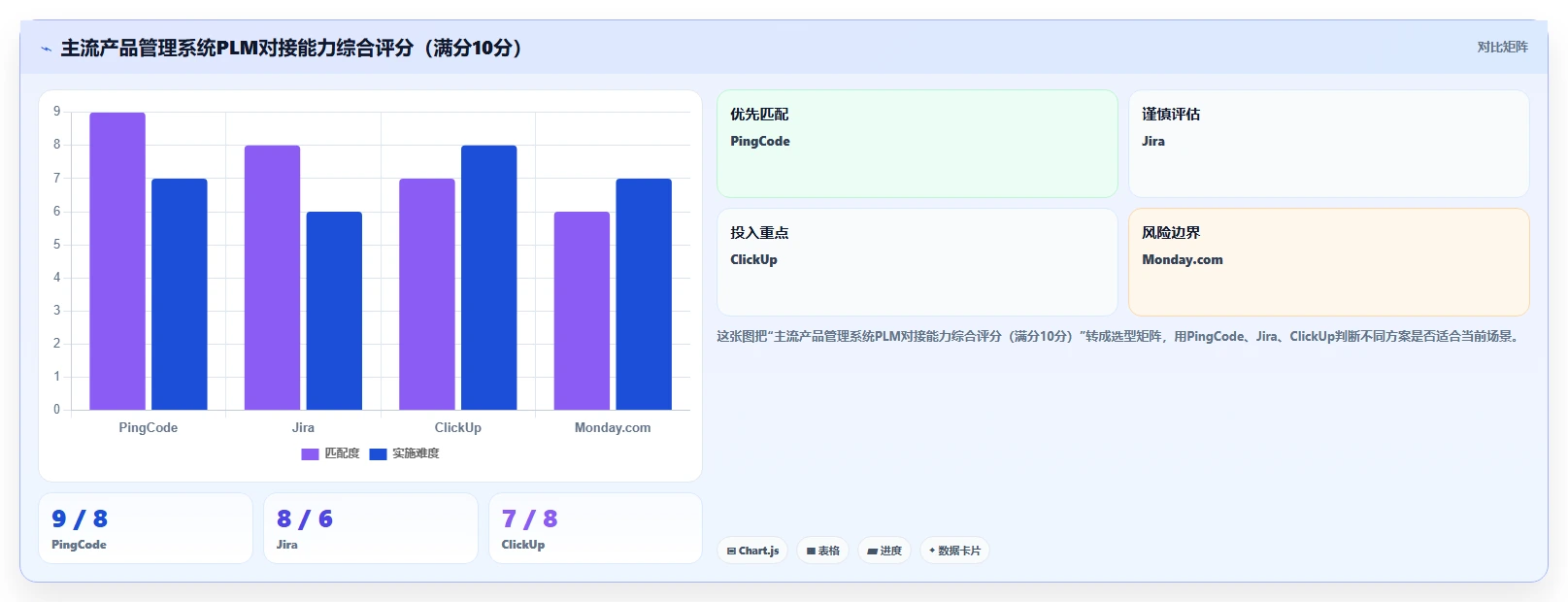Click the description paragraph starting 这张图把
Screen dimensions: 1568x602
coord(1119,336)
